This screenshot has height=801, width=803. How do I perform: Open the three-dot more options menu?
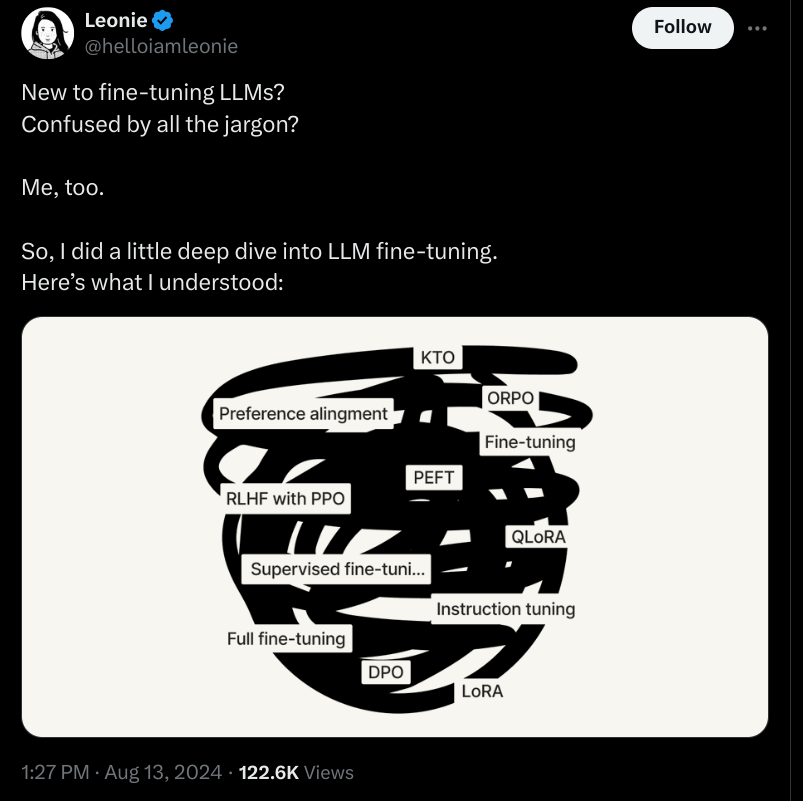757,28
